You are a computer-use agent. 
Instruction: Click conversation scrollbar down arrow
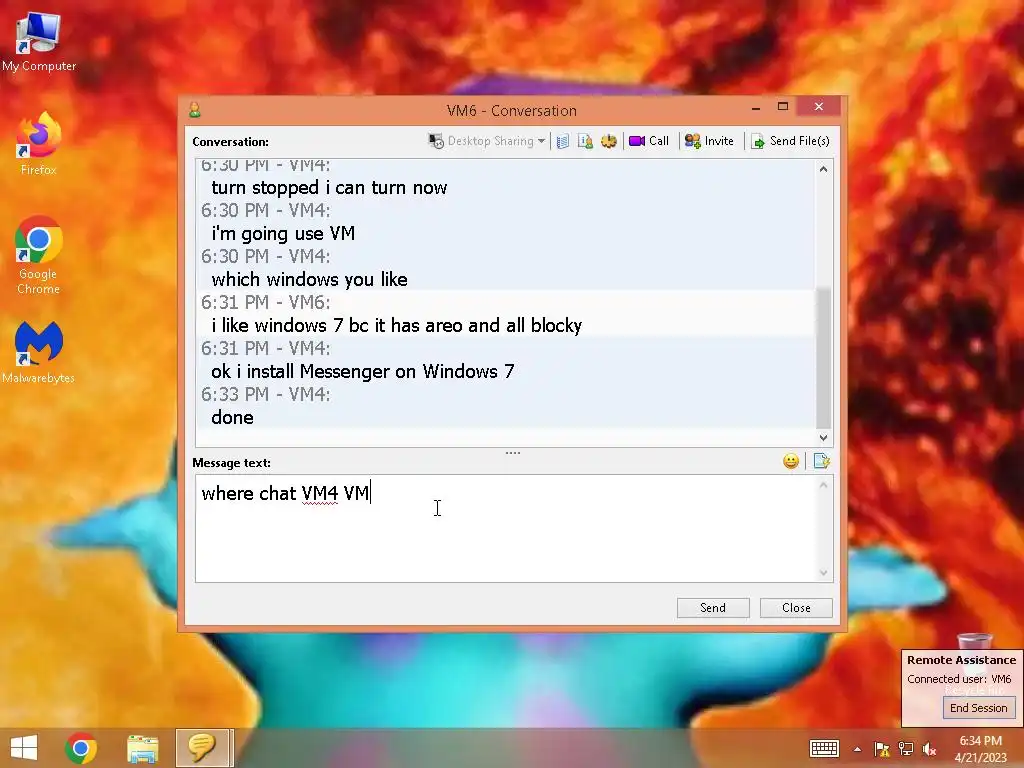(x=824, y=438)
